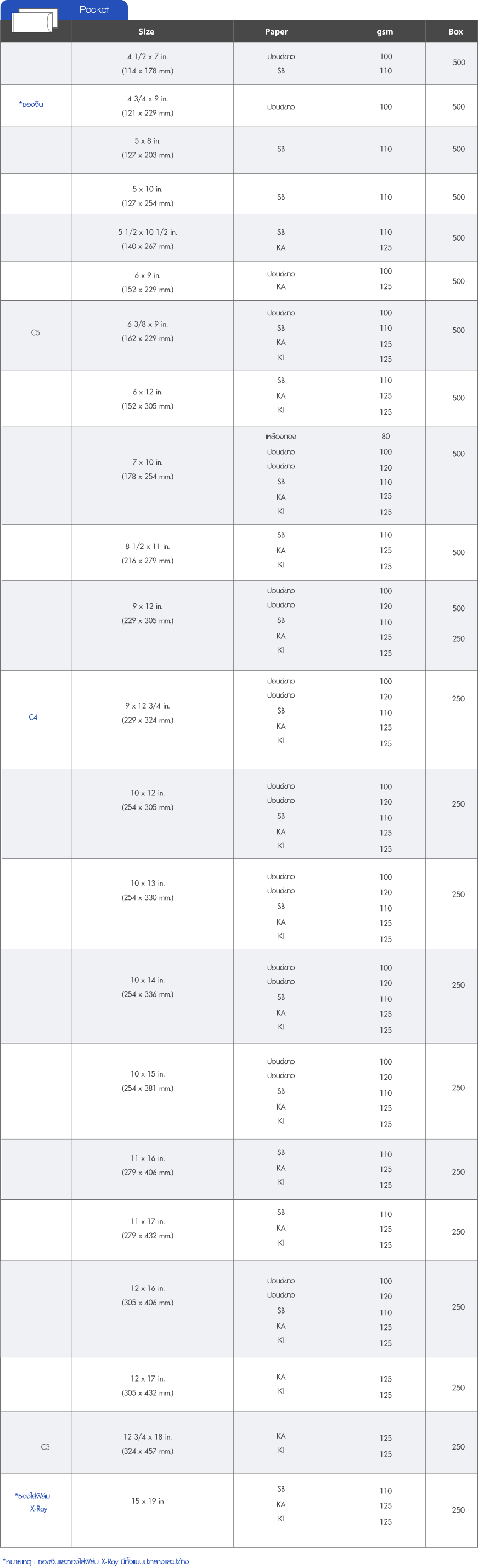Click the Box column header
Screen dimensions: 478x1568
pyautogui.click(x=455, y=32)
